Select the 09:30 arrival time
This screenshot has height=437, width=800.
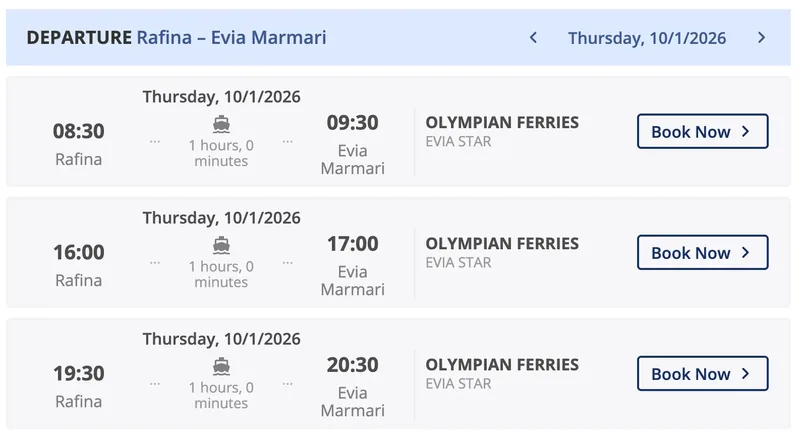coord(353,123)
